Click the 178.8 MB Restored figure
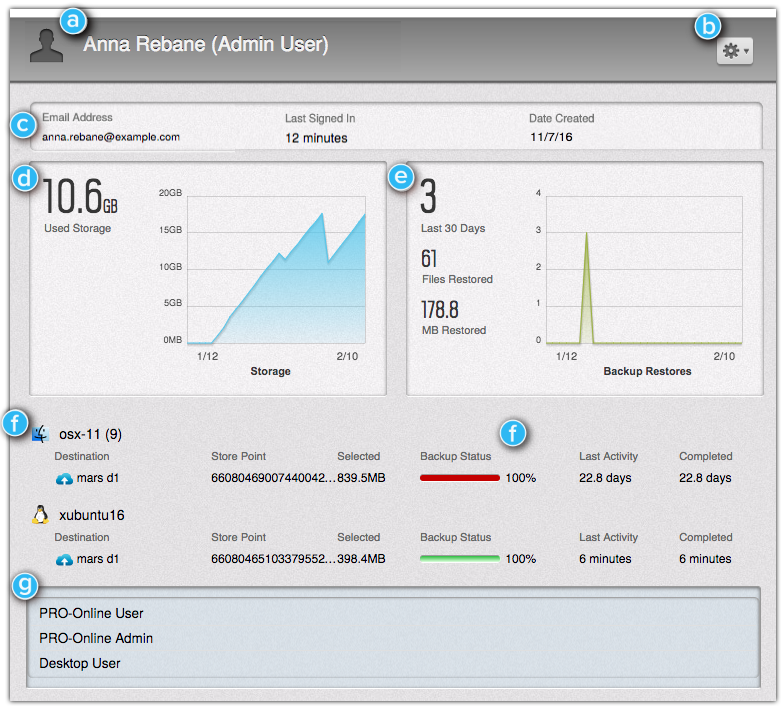781x706 pixels. [x=440, y=309]
